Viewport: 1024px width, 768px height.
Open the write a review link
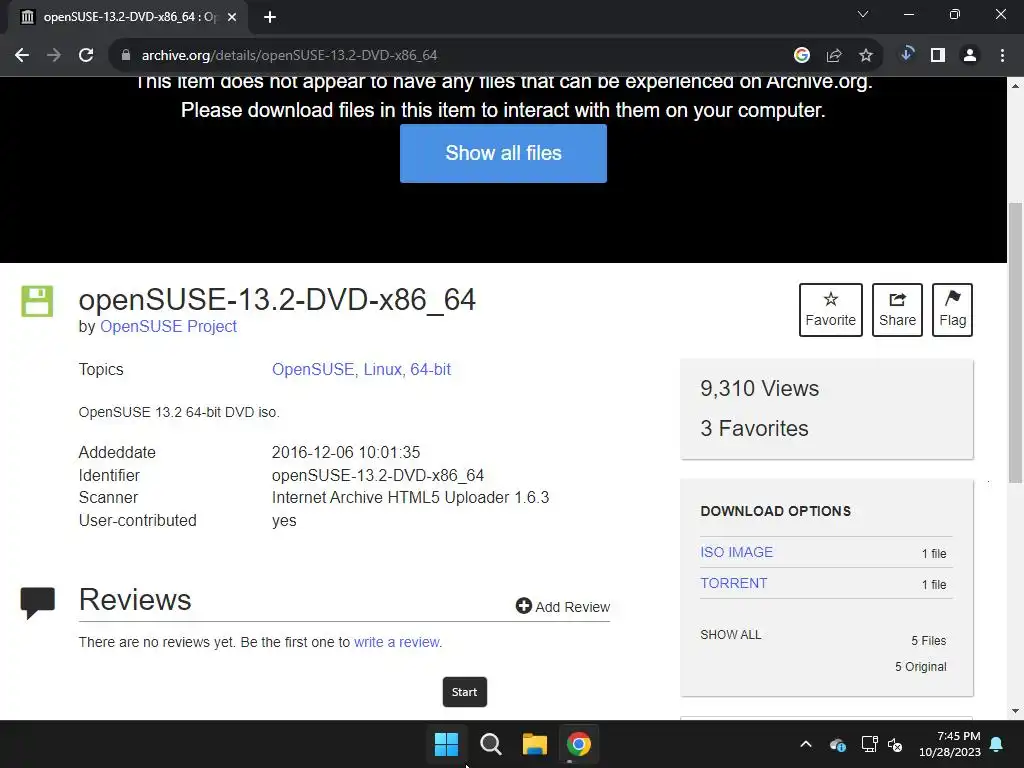[x=398, y=642]
